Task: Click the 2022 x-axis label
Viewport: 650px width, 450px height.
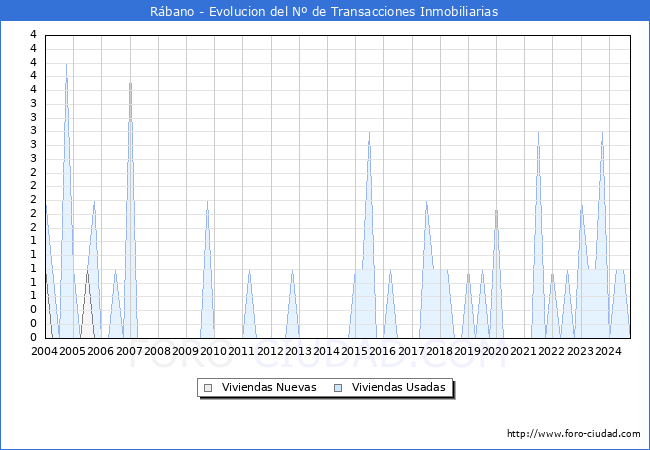Action: [x=551, y=351]
